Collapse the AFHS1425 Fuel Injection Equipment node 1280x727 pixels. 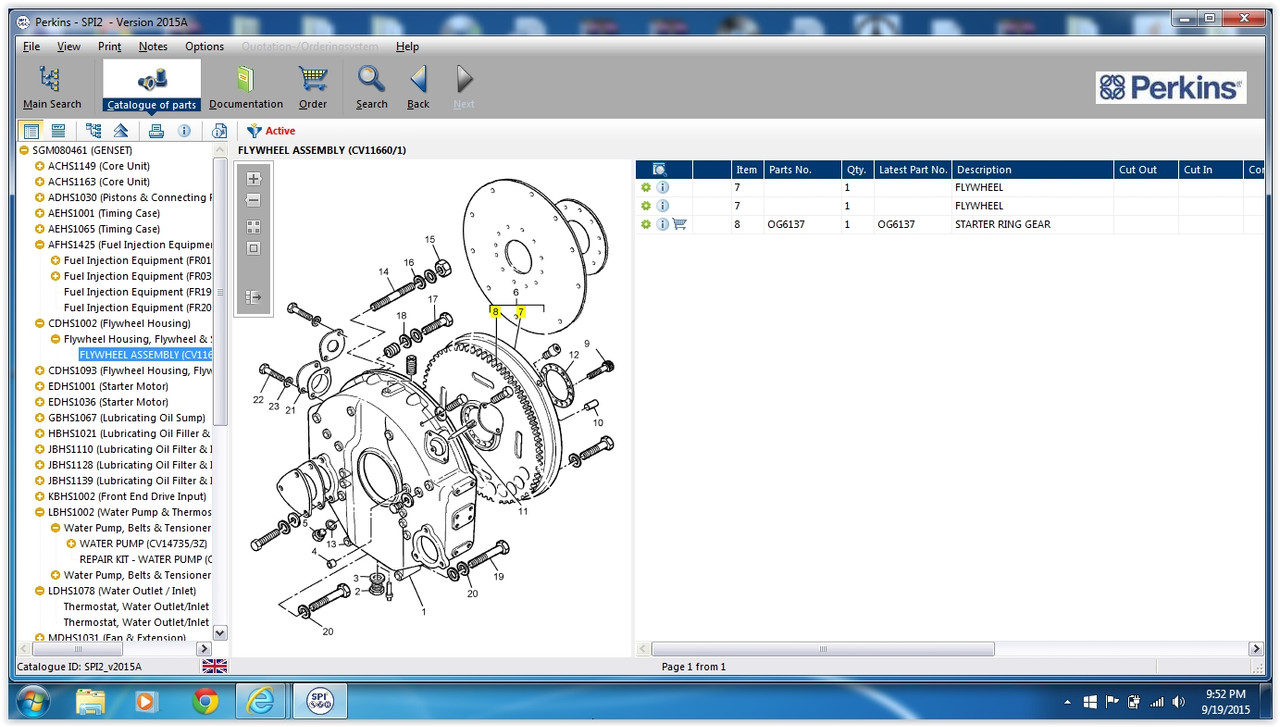40,245
